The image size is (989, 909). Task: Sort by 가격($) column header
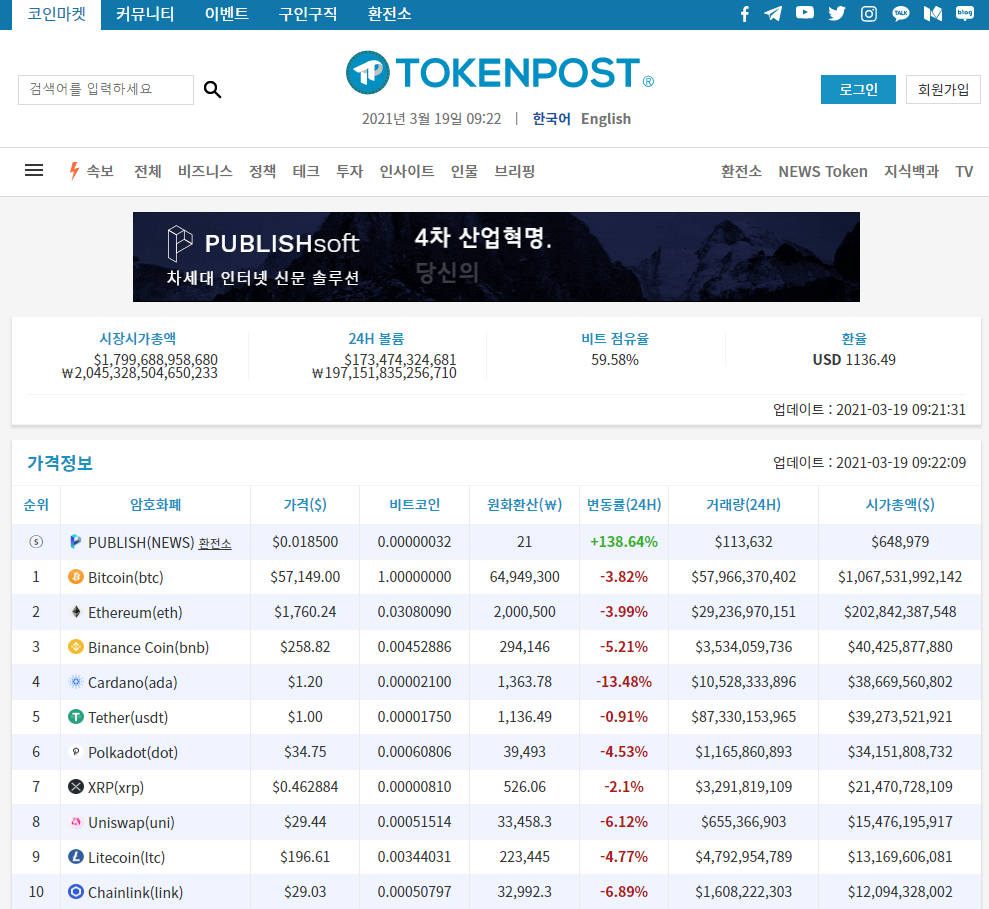click(x=305, y=505)
